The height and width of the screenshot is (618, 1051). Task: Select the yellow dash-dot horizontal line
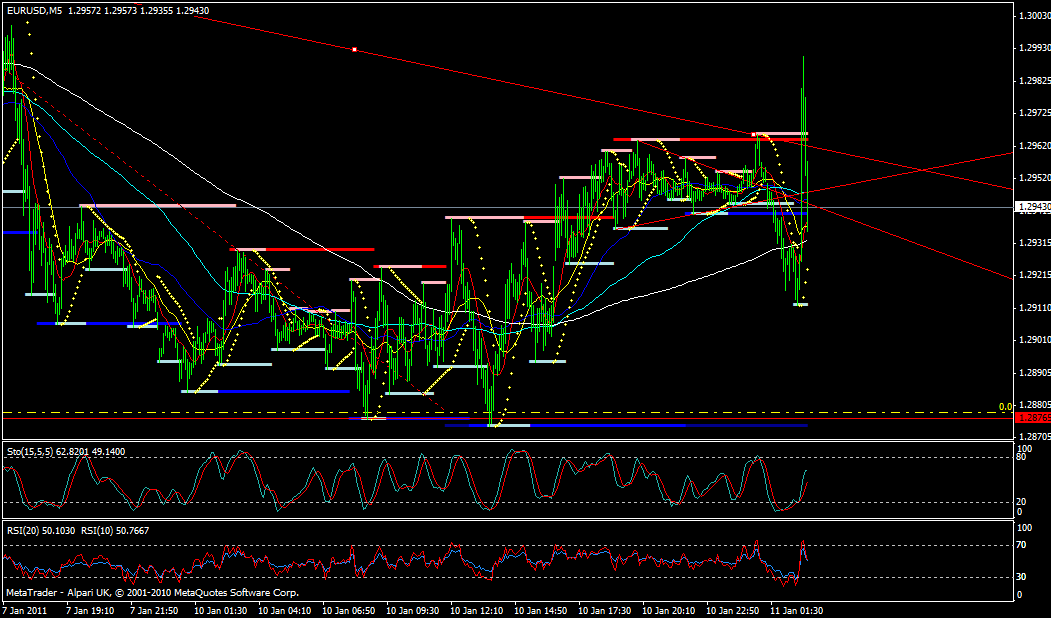point(500,412)
